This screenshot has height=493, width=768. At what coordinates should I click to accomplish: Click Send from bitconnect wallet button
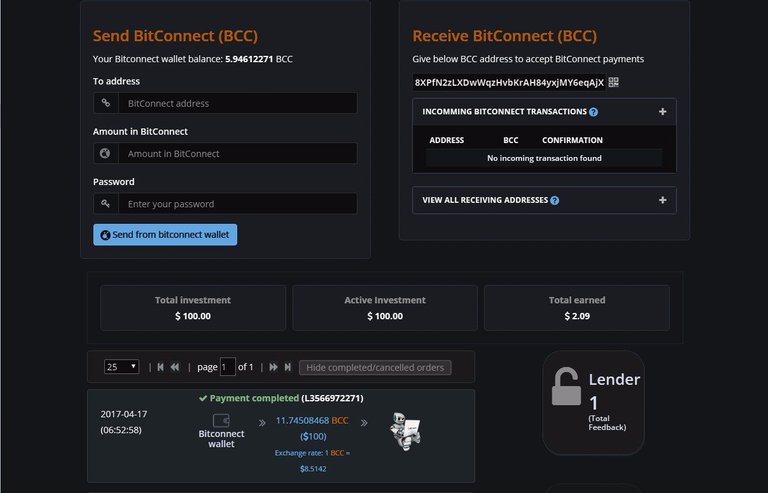pyautogui.click(x=165, y=235)
